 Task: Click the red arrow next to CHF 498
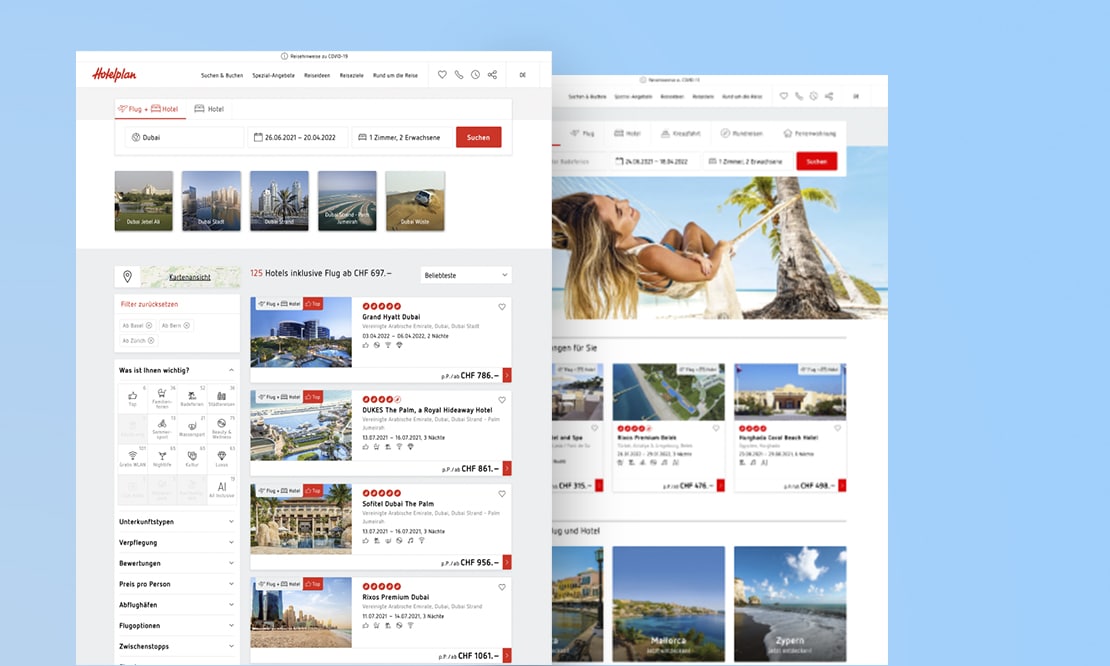pyautogui.click(x=842, y=486)
